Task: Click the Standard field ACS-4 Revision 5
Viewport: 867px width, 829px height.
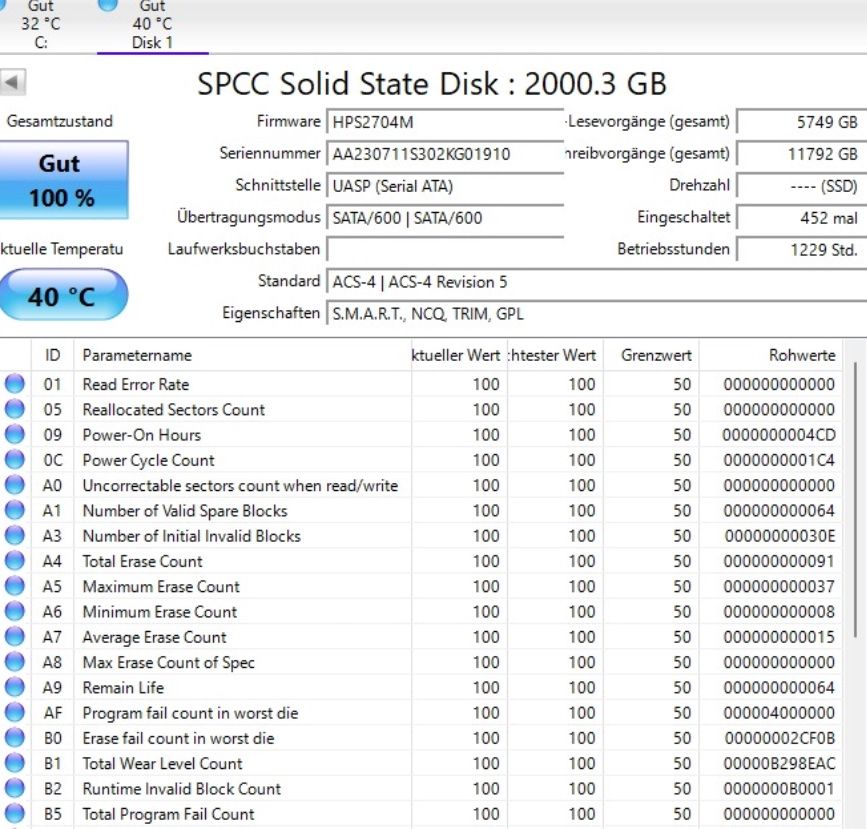Action: [x=597, y=282]
